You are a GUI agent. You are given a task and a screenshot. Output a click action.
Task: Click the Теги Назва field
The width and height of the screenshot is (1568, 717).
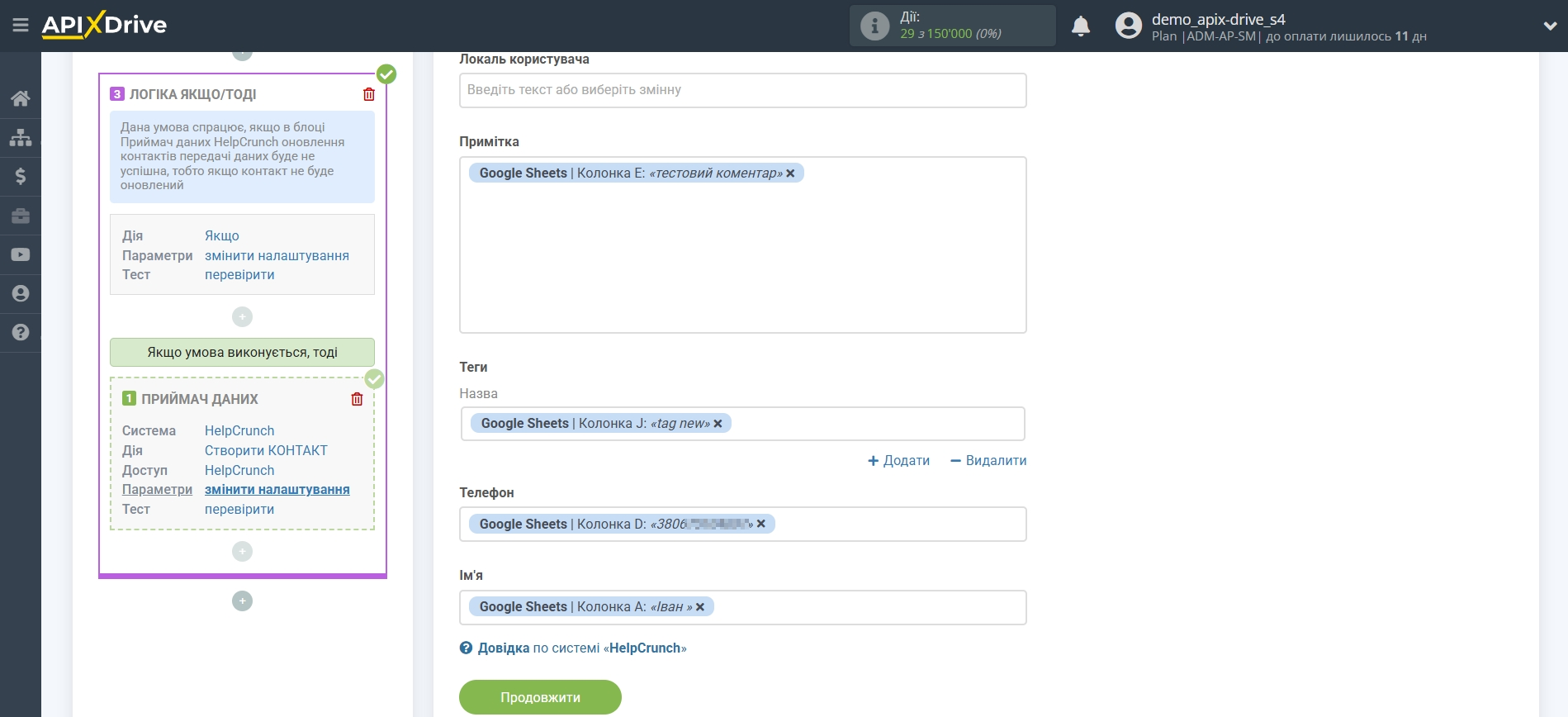(x=742, y=424)
